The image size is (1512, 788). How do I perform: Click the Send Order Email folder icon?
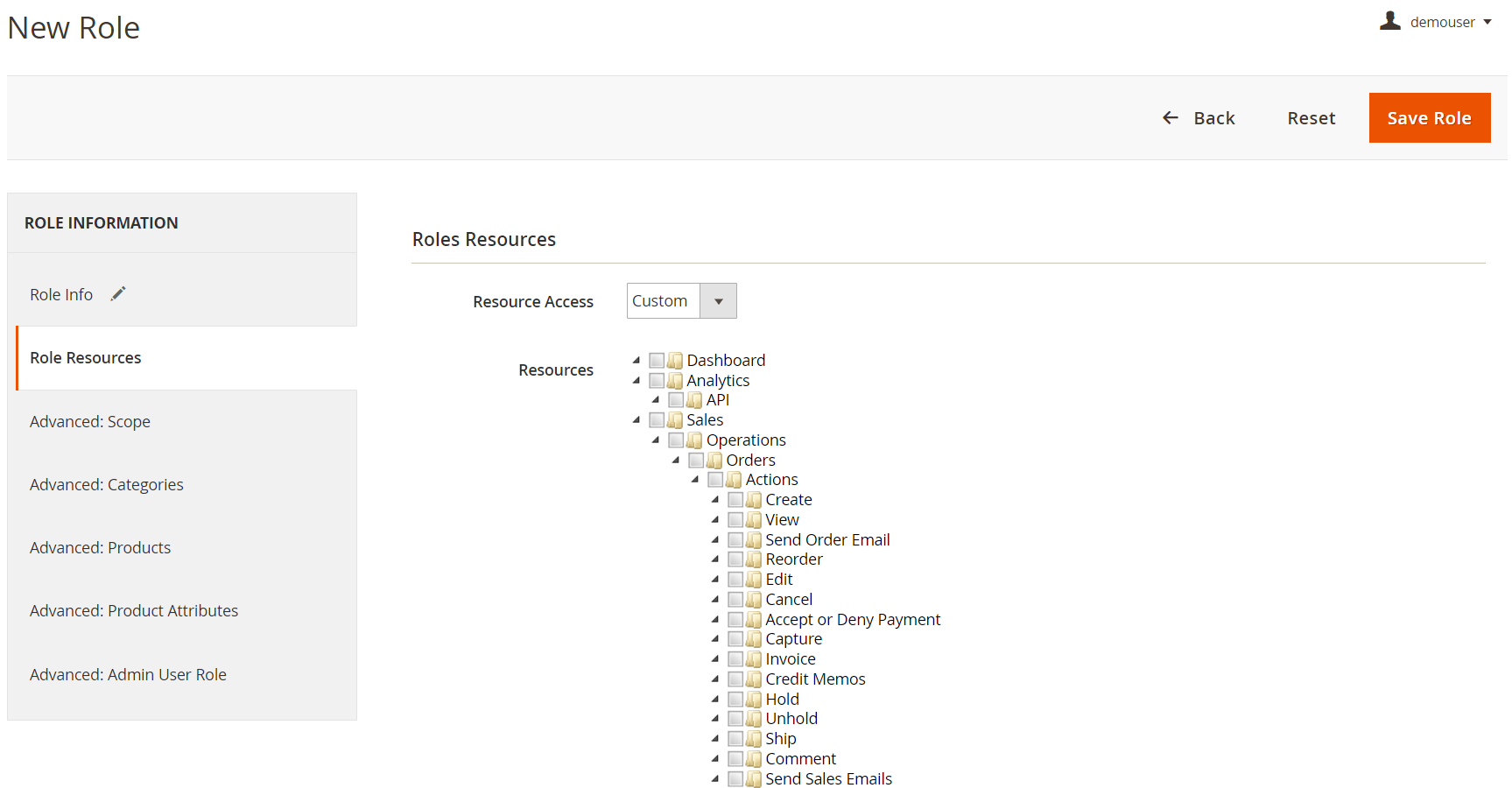pyautogui.click(x=754, y=540)
